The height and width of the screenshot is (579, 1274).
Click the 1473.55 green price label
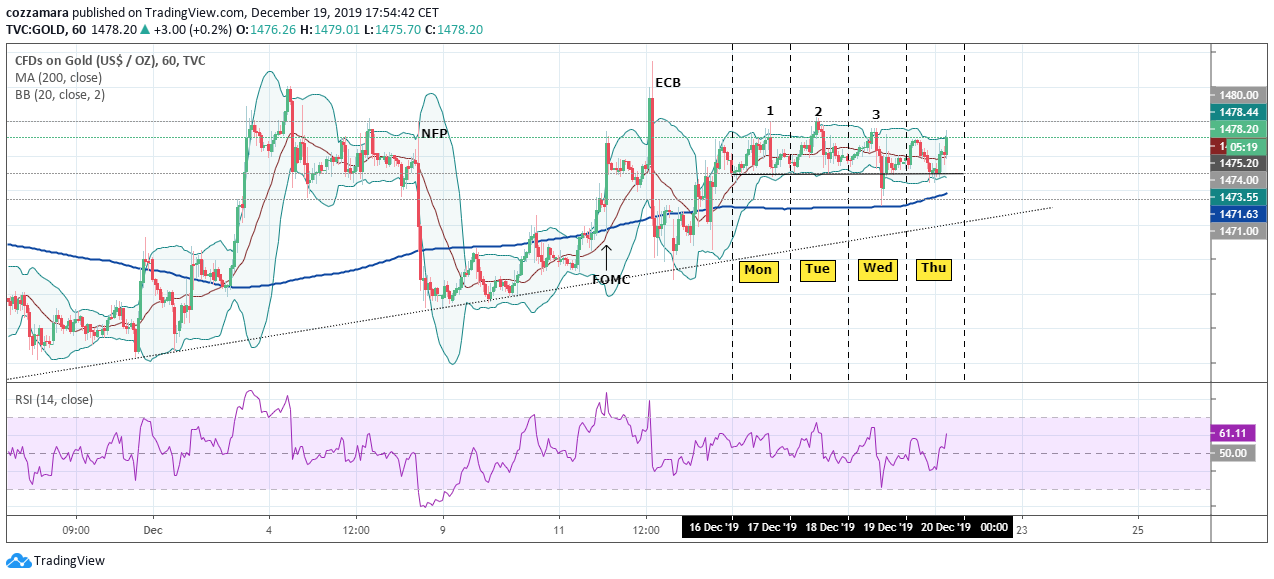point(1238,197)
